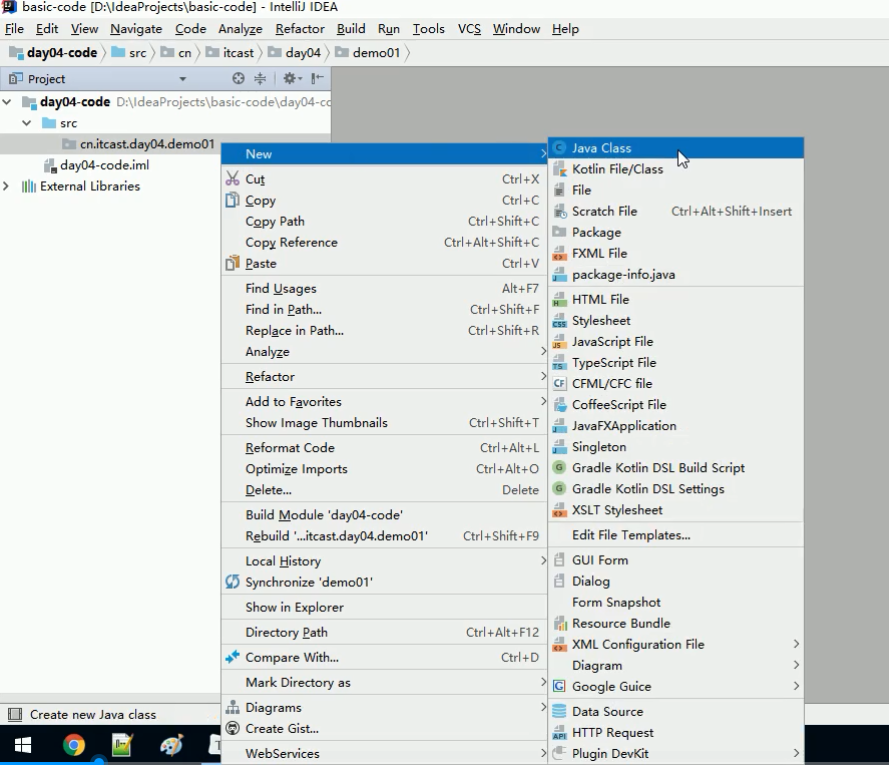Collapse the day04-code tree node
The width and height of the screenshot is (889, 765).
point(7,102)
